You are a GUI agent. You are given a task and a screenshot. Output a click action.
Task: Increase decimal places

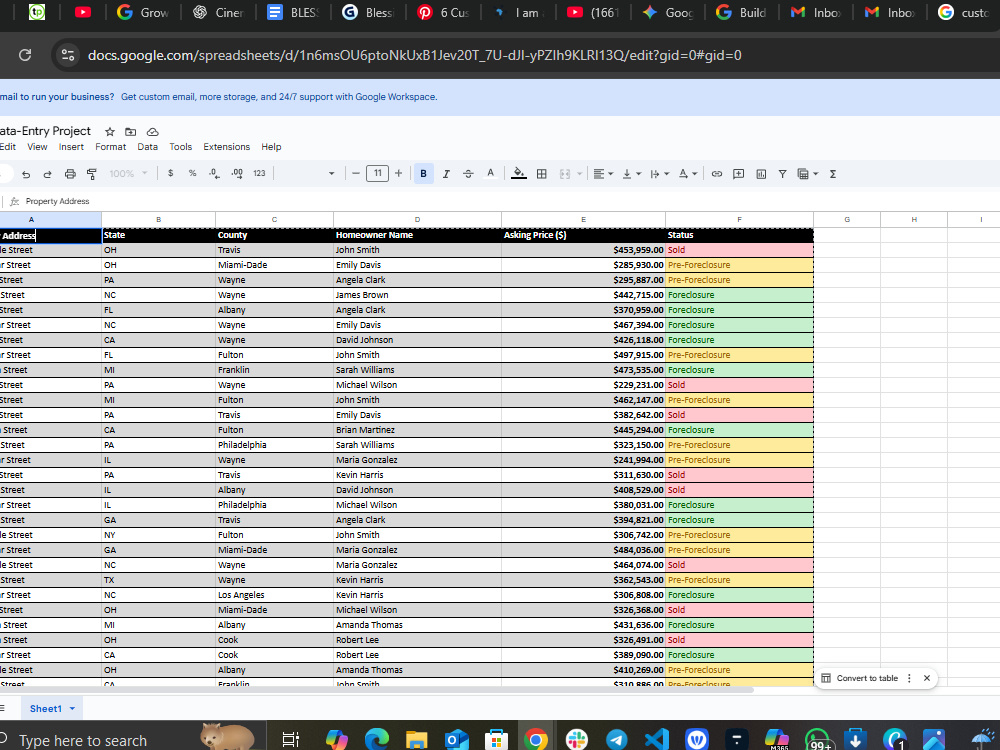[x=237, y=173]
